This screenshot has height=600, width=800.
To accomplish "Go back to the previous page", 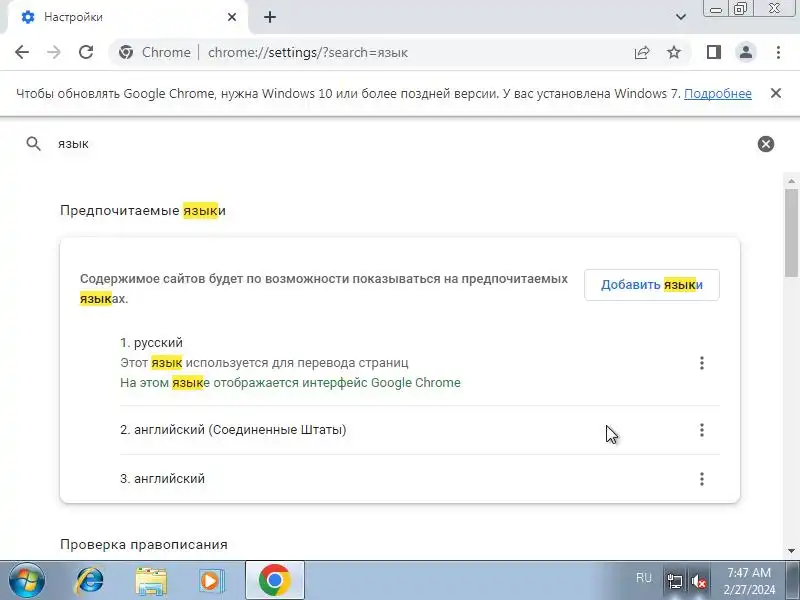I will tap(22, 52).
